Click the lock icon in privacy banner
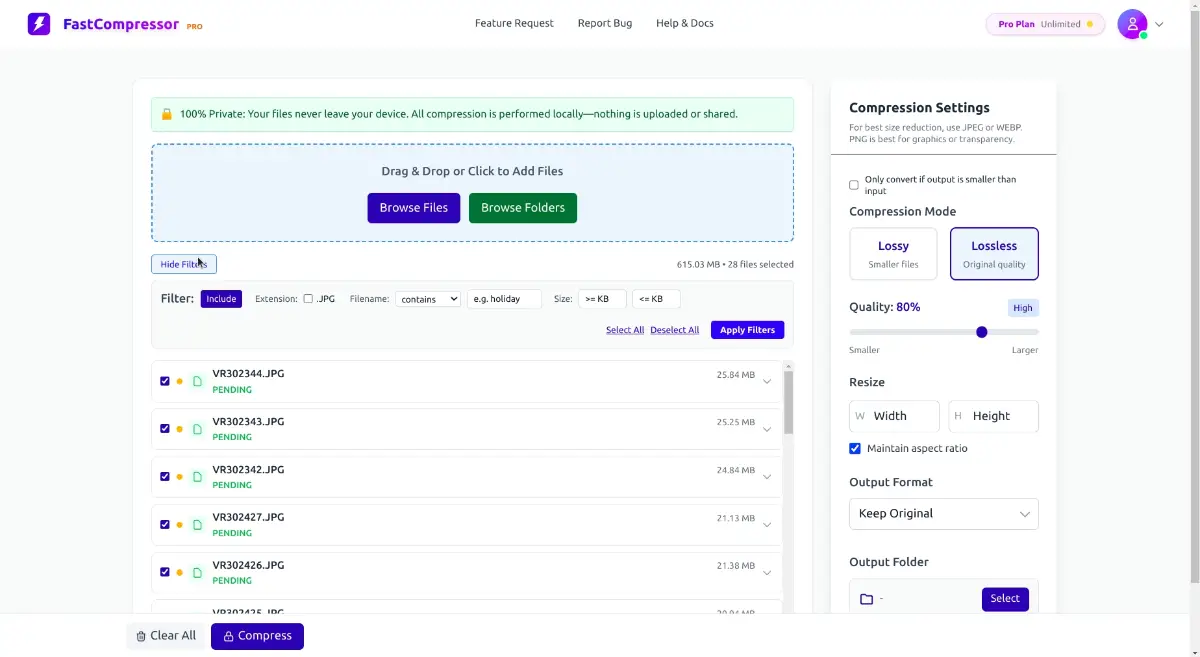Image resolution: width=1200 pixels, height=657 pixels. click(167, 115)
